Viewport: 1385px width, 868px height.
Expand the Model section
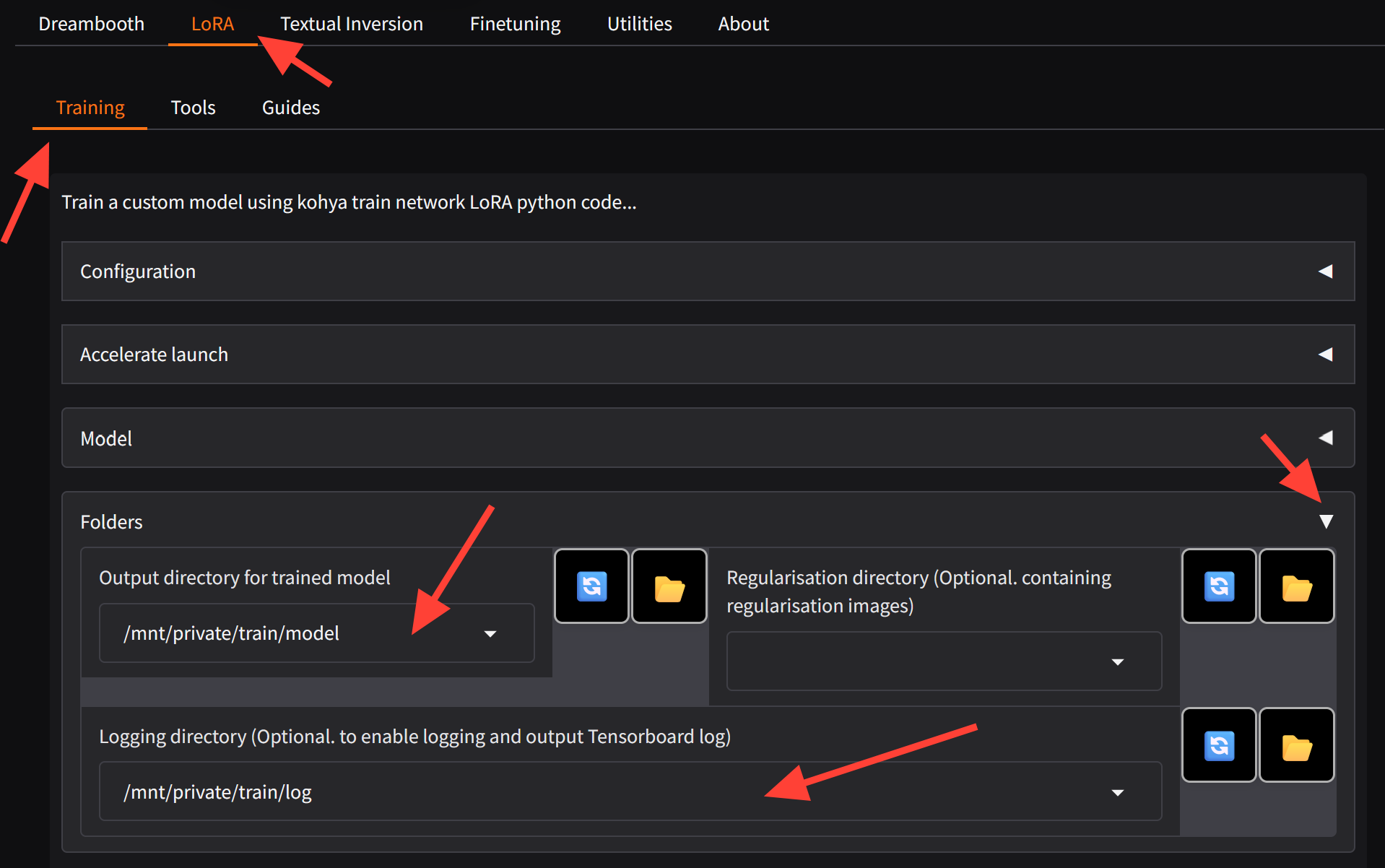(x=1325, y=438)
